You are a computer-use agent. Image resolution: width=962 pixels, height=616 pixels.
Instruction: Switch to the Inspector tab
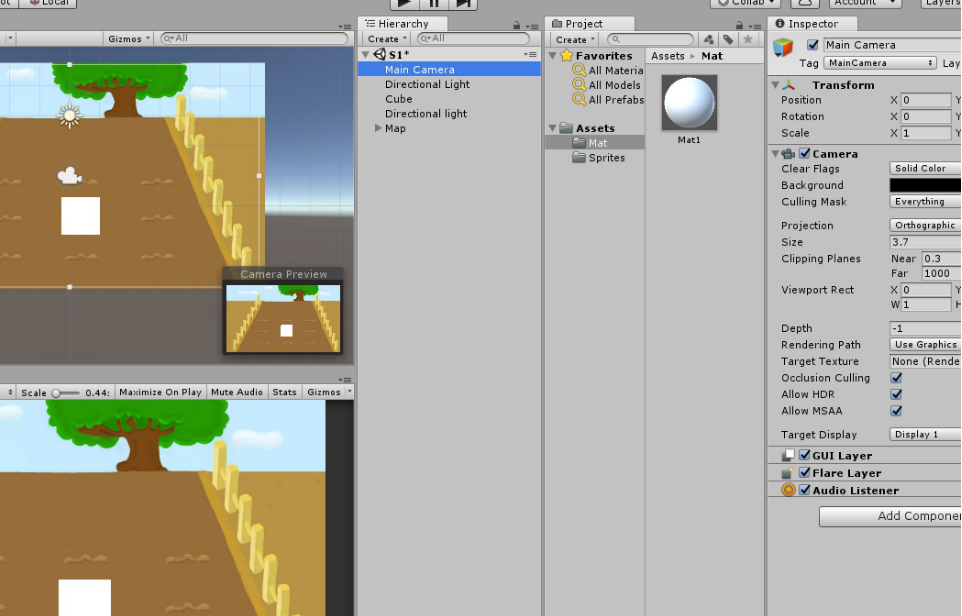(812, 24)
